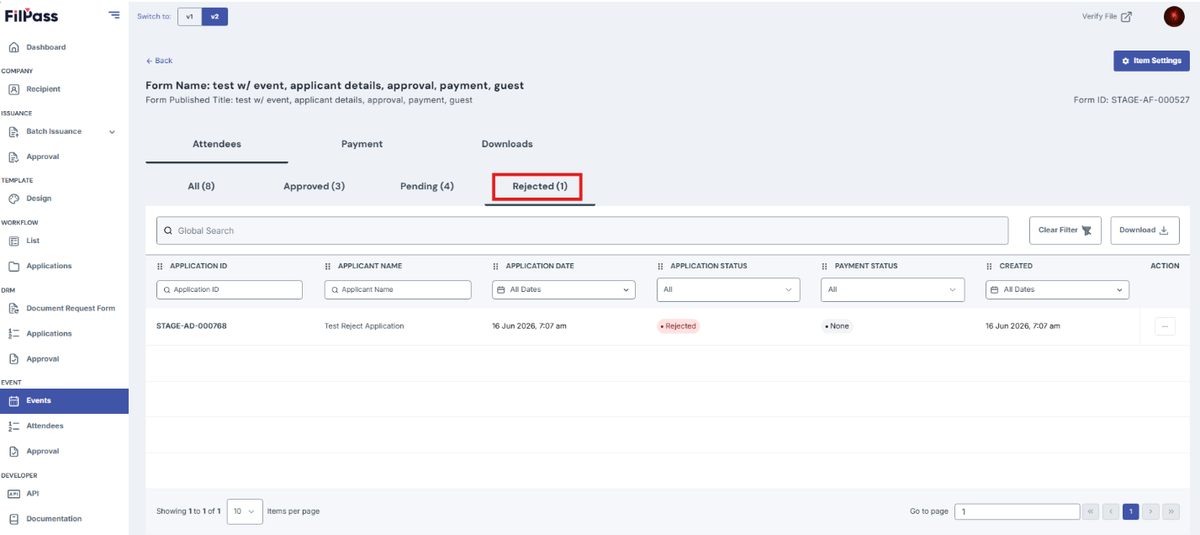Viewport: 1200px width, 535px height.
Task: Select the Attendees tab
Action: tap(217, 144)
